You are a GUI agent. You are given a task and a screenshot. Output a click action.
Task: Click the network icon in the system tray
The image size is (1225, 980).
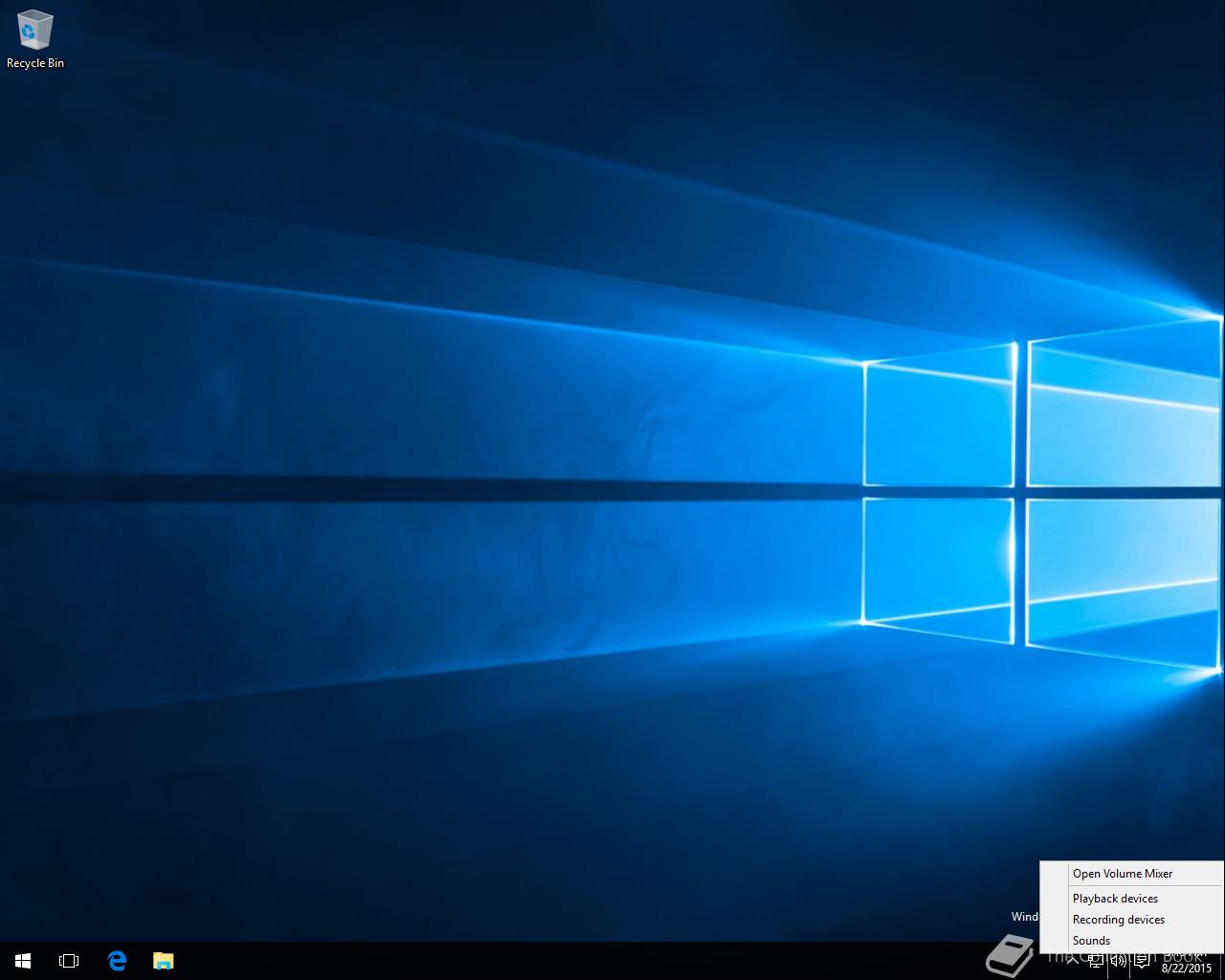pos(1096,961)
